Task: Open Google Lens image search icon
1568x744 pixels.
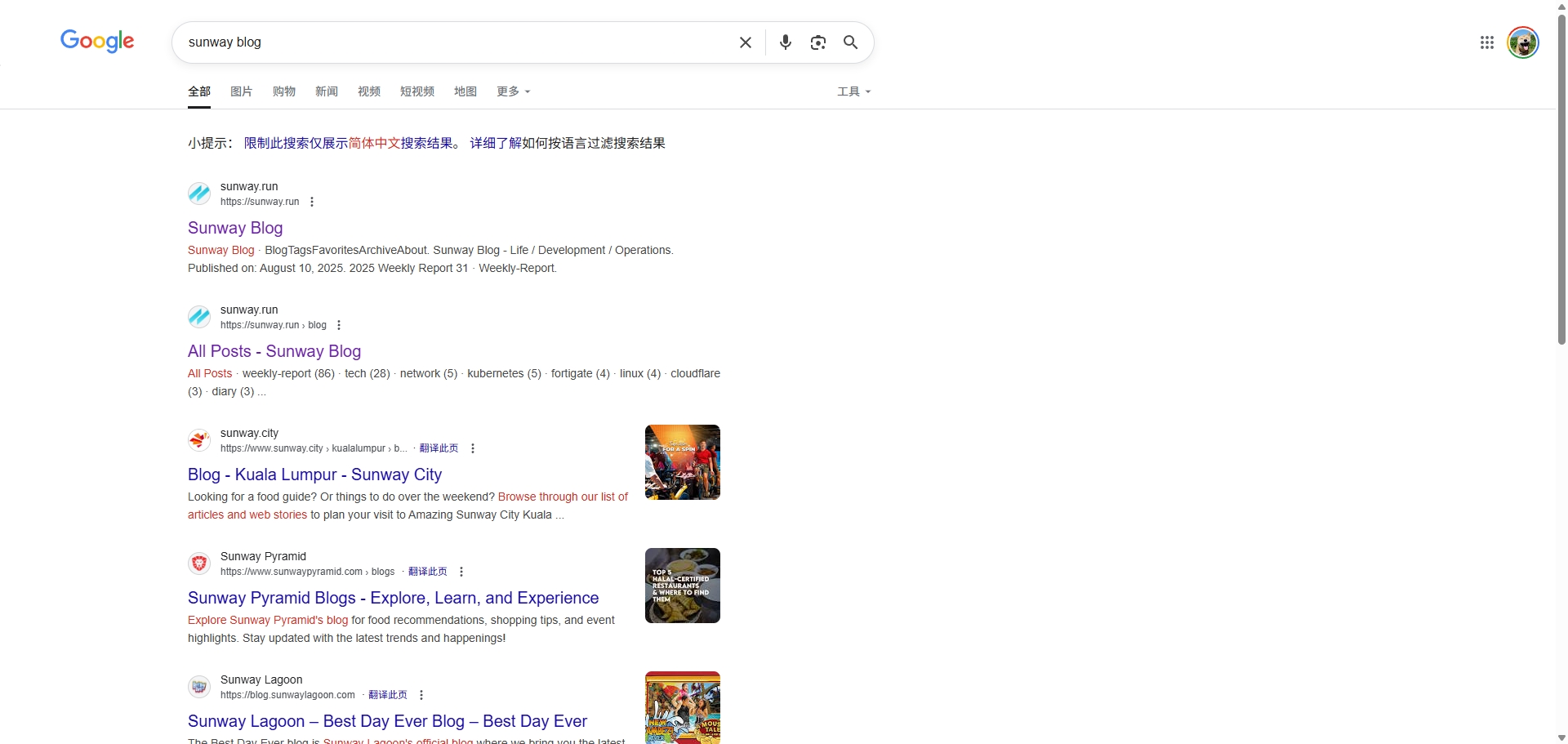Action: click(817, 42)
